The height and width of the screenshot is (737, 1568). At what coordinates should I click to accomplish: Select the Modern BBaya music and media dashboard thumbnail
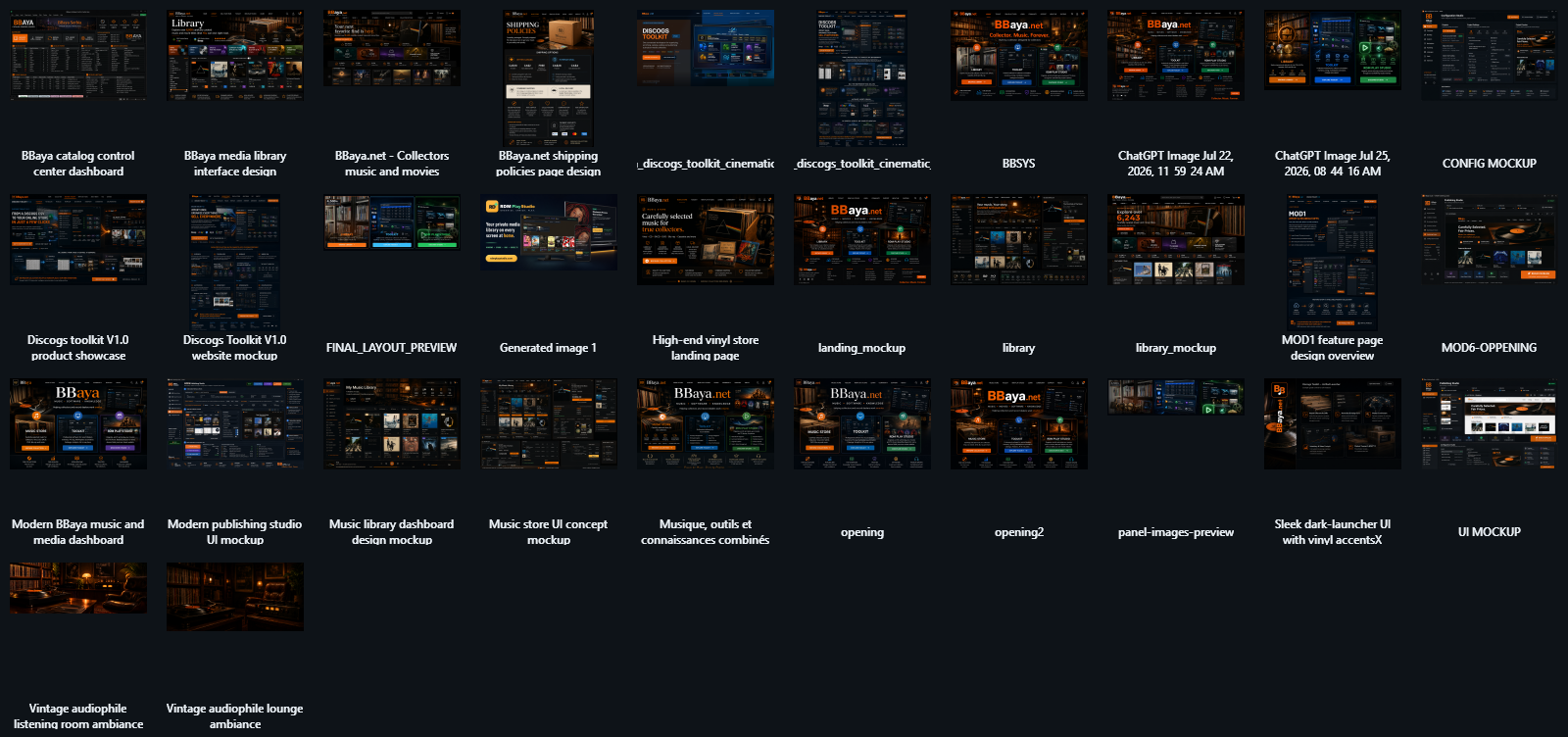pos(78,423)
